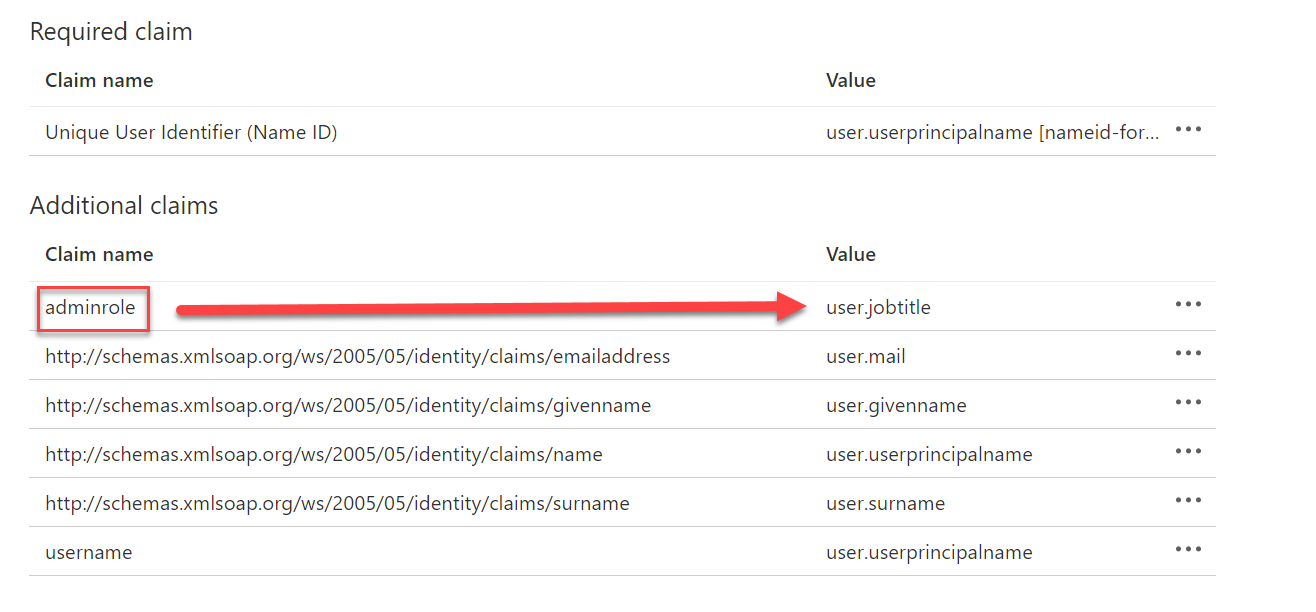The height and width of the screenshot is (612, 1316).
Task: Open ellipsis menu for surname claim
Action: [x=1188, y=500]
